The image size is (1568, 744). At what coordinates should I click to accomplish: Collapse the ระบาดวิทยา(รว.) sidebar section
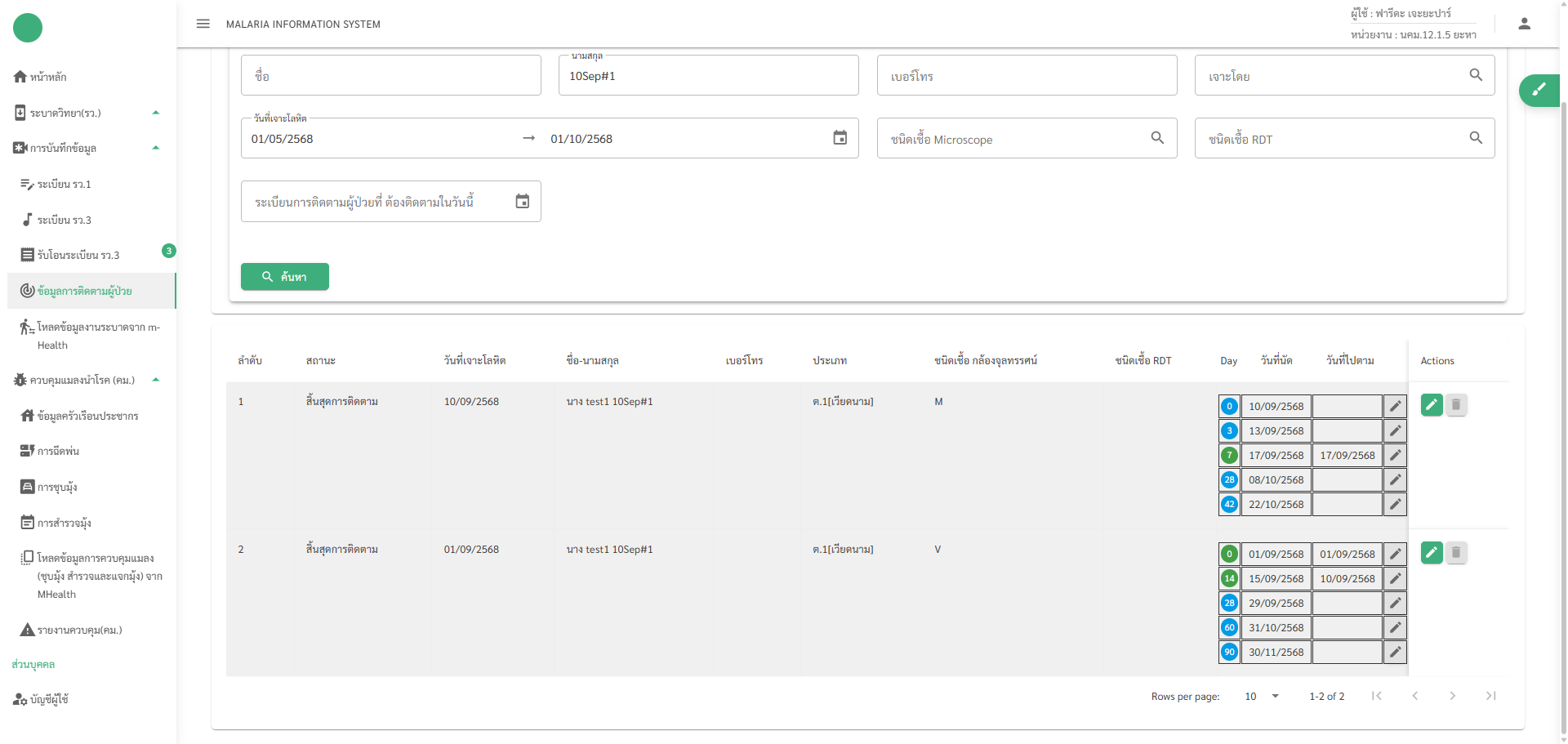pos(155,113)
